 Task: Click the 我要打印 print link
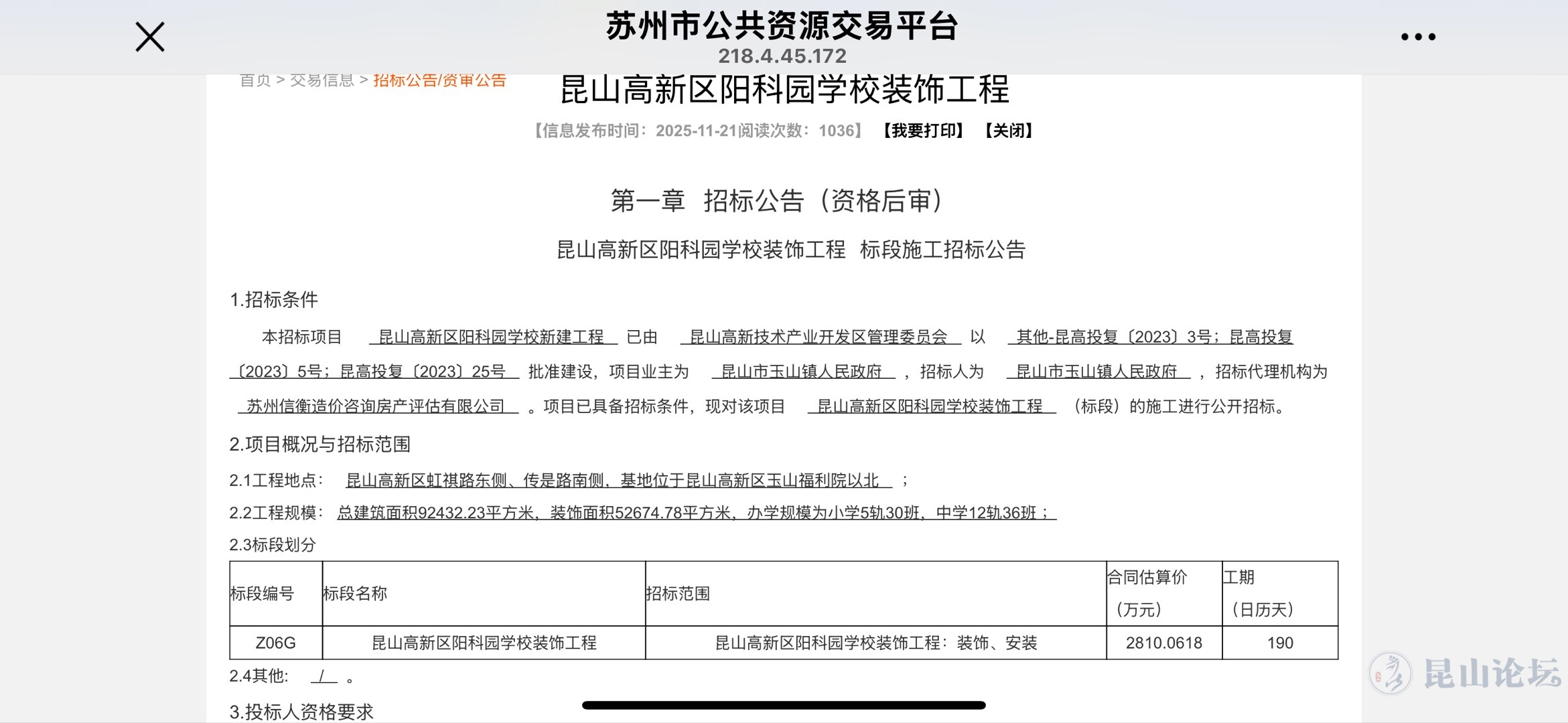pos(923,131)
